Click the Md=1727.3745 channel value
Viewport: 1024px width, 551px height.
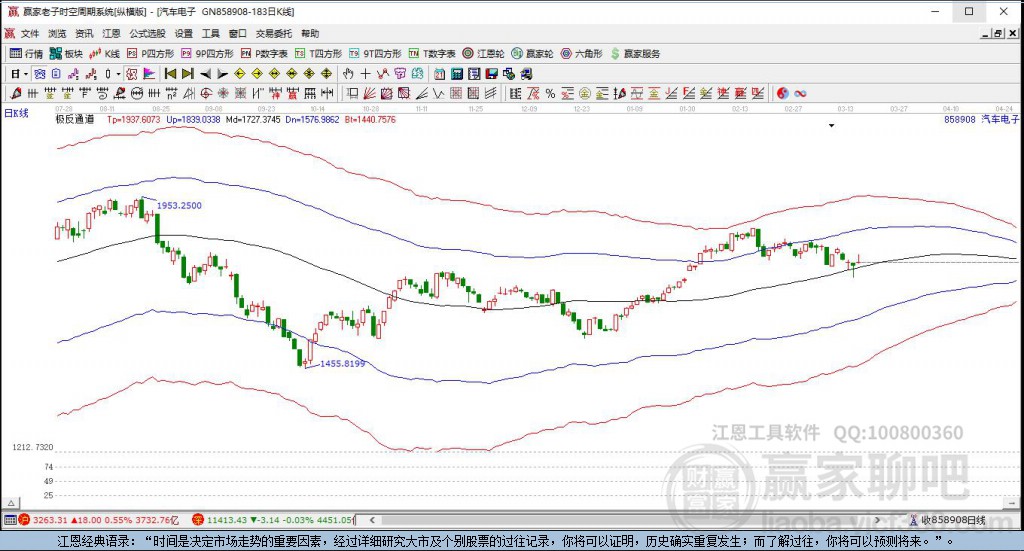click(253, 119)
